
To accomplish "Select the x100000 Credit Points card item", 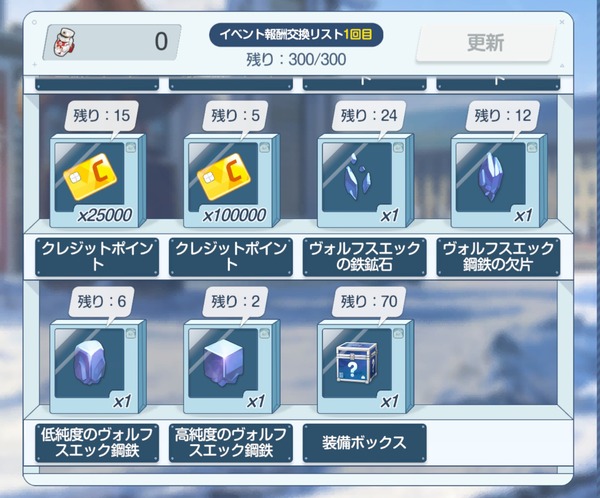I will tap(232, 181).
